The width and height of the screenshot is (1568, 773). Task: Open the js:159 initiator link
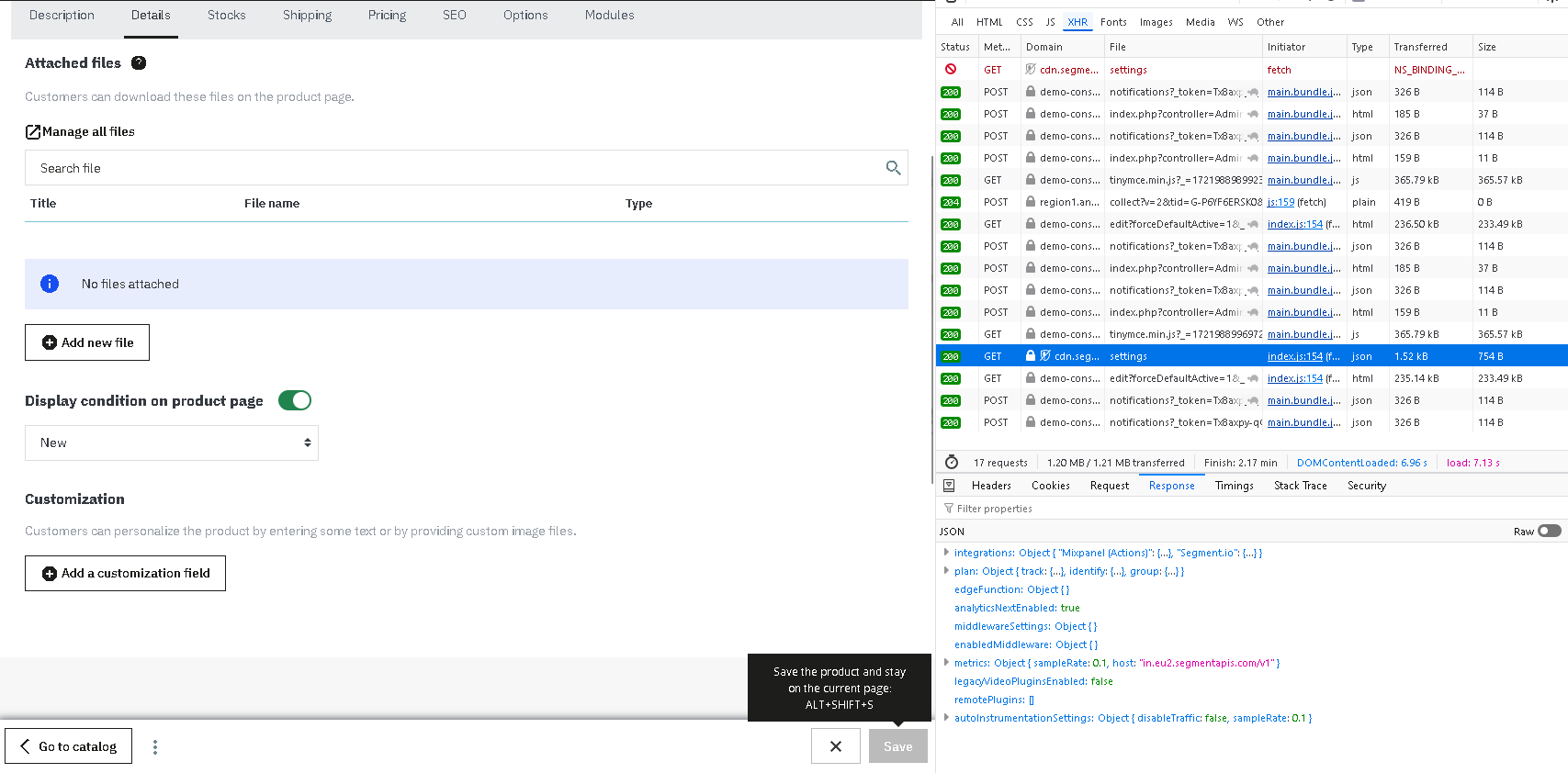tap(1280, 202)
